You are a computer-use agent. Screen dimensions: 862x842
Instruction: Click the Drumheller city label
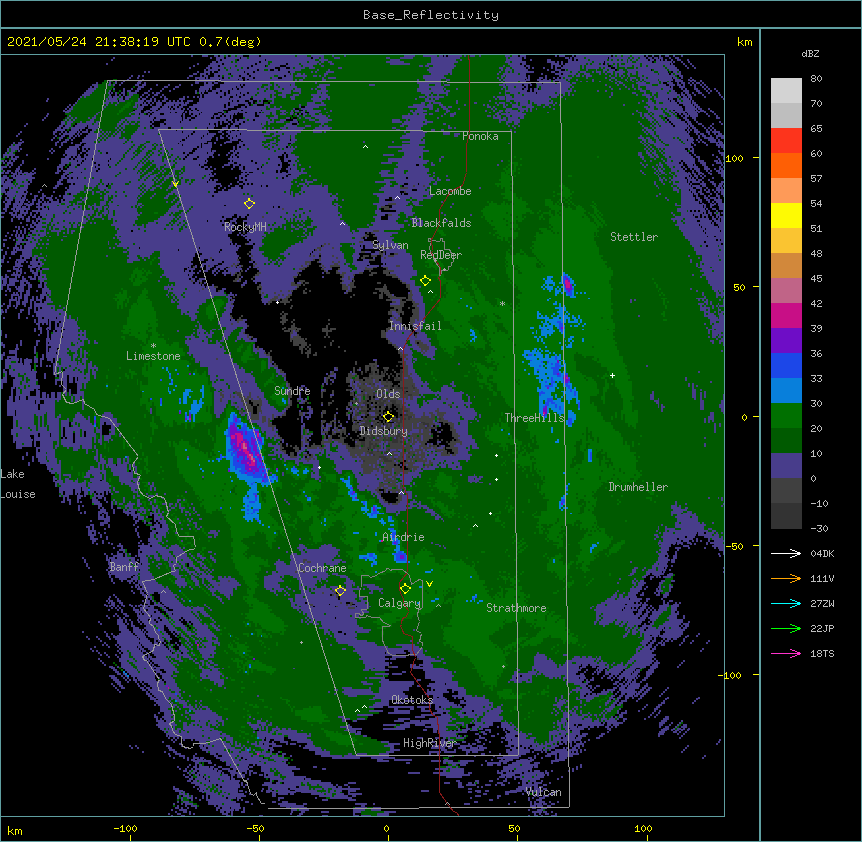coord(638,487)
